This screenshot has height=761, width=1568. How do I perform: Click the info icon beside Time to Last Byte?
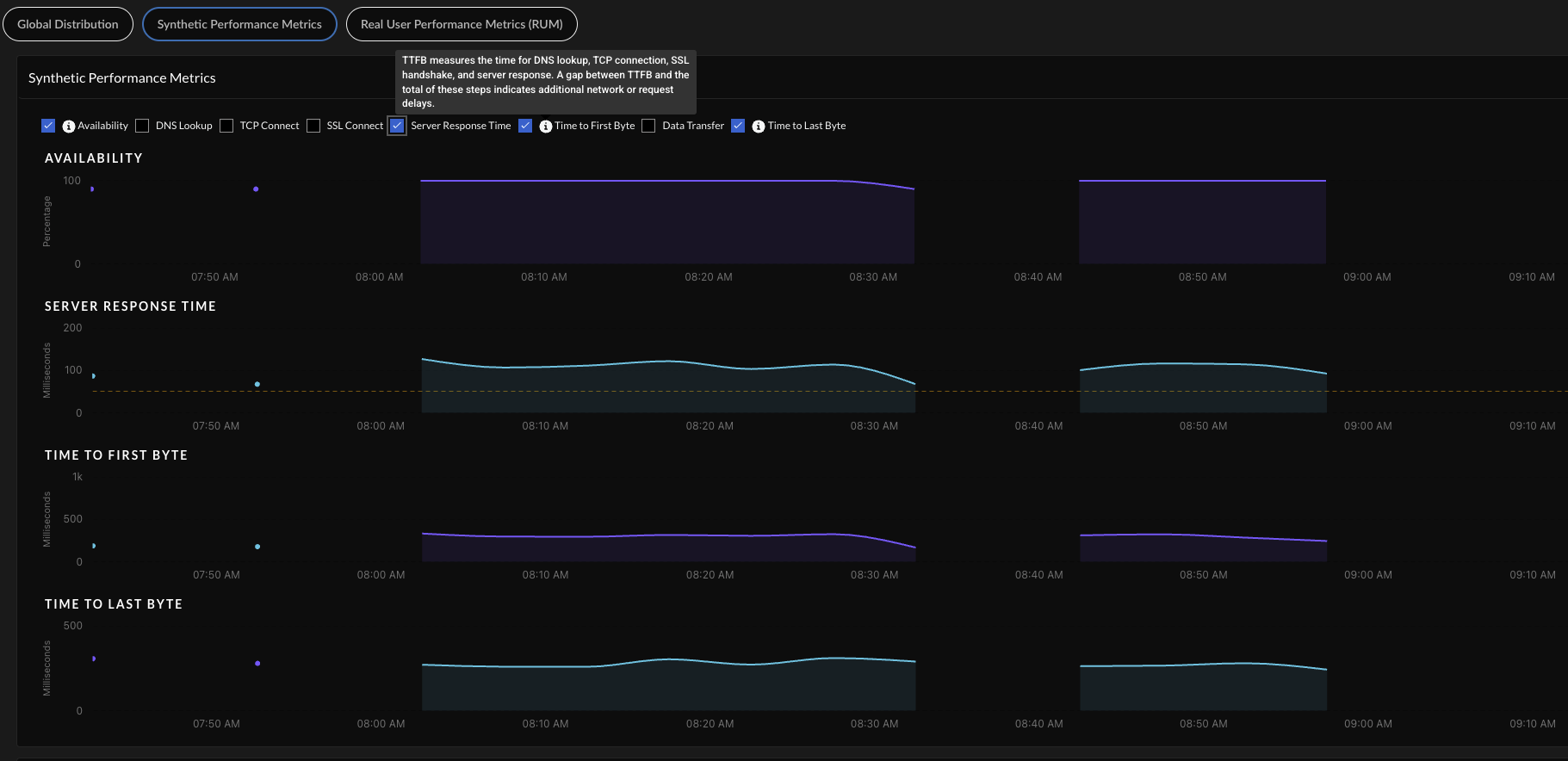pos(758,127)
